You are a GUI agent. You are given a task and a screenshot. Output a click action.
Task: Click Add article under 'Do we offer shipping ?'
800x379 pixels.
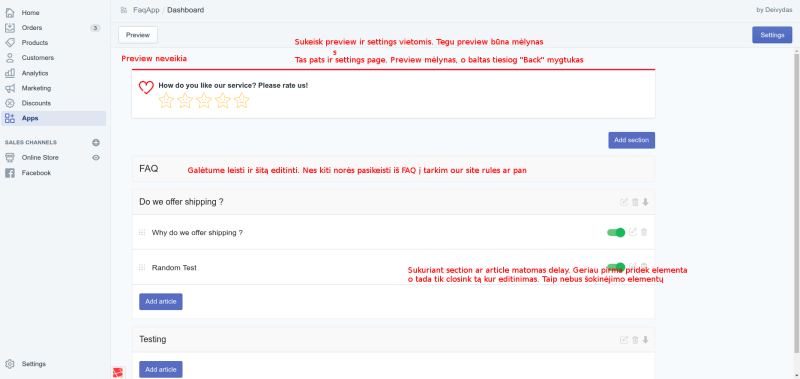tap(161, 301)
